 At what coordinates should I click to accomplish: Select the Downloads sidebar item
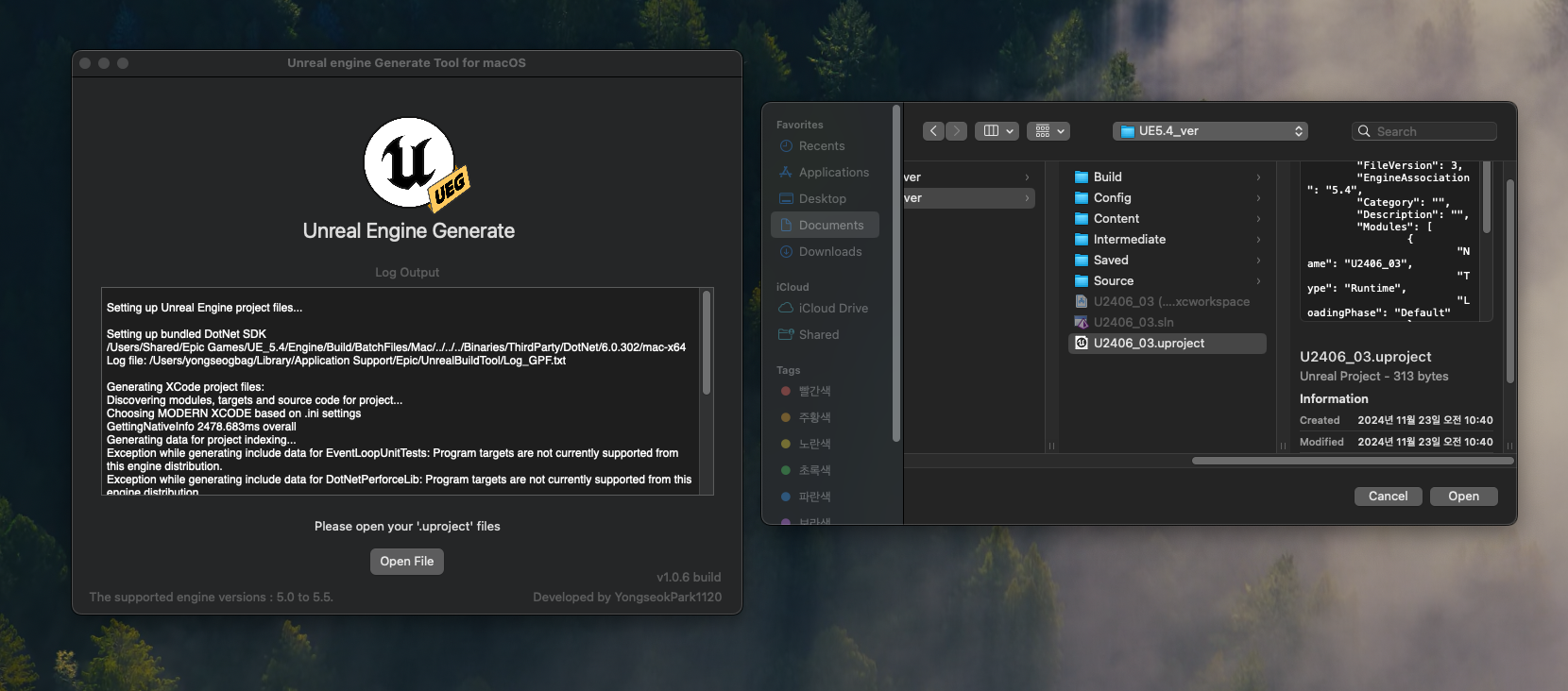[825, 252]
